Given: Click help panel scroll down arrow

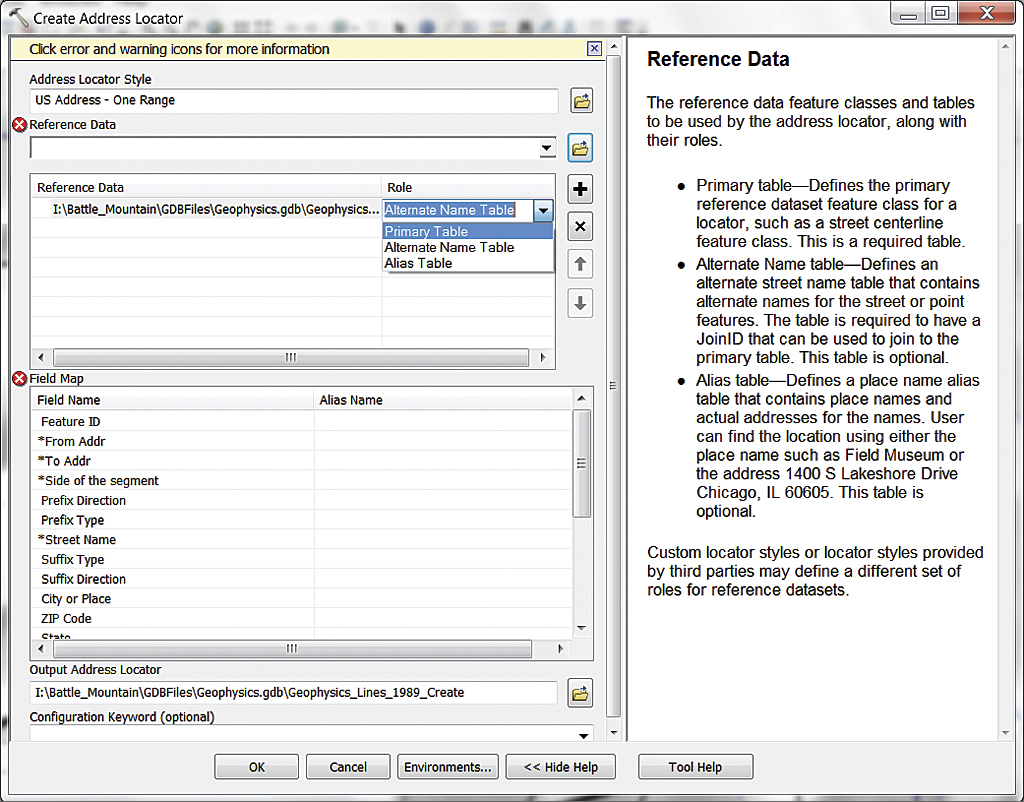Looking at the screenshot, I should coord(1006,733).
